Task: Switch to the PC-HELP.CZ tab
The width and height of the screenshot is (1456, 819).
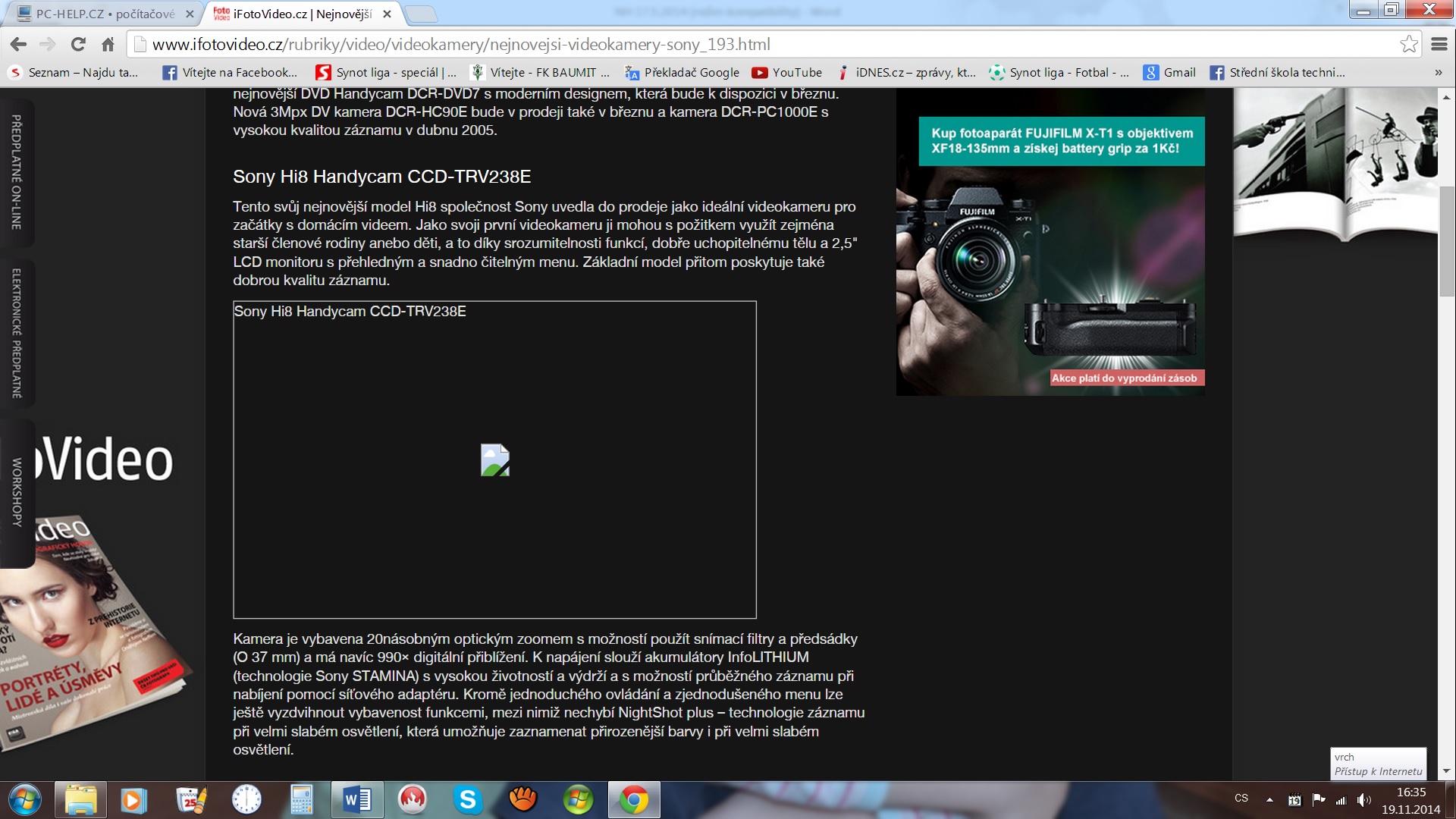Action: pyautogui.click(x=105, y=14)
